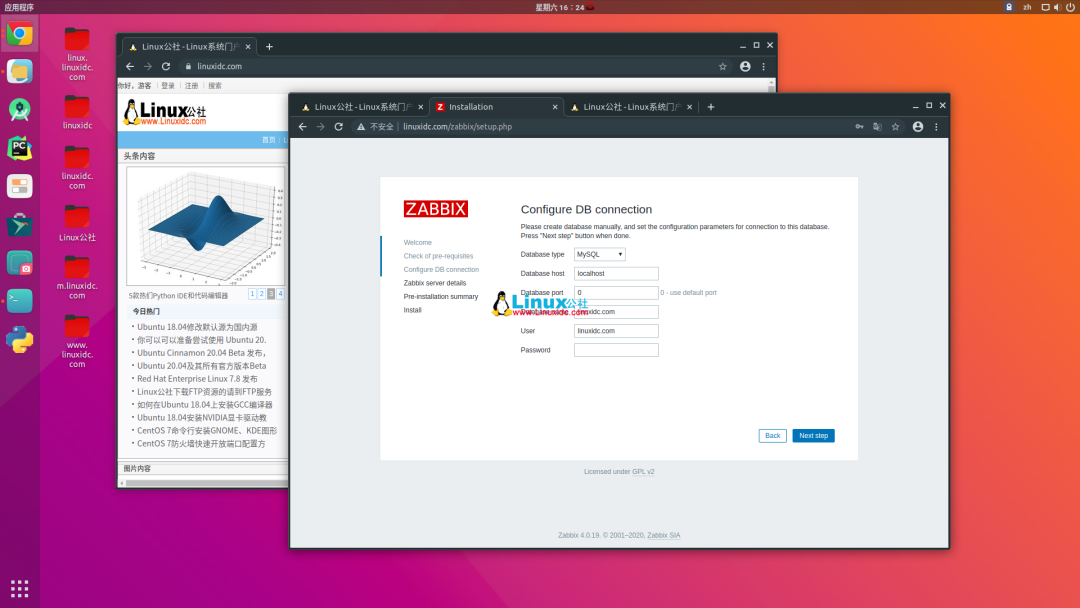This screenshot has height=608, width=1080.
Task: Open the GPL v2 license link
Action: [x=643, y=472]
